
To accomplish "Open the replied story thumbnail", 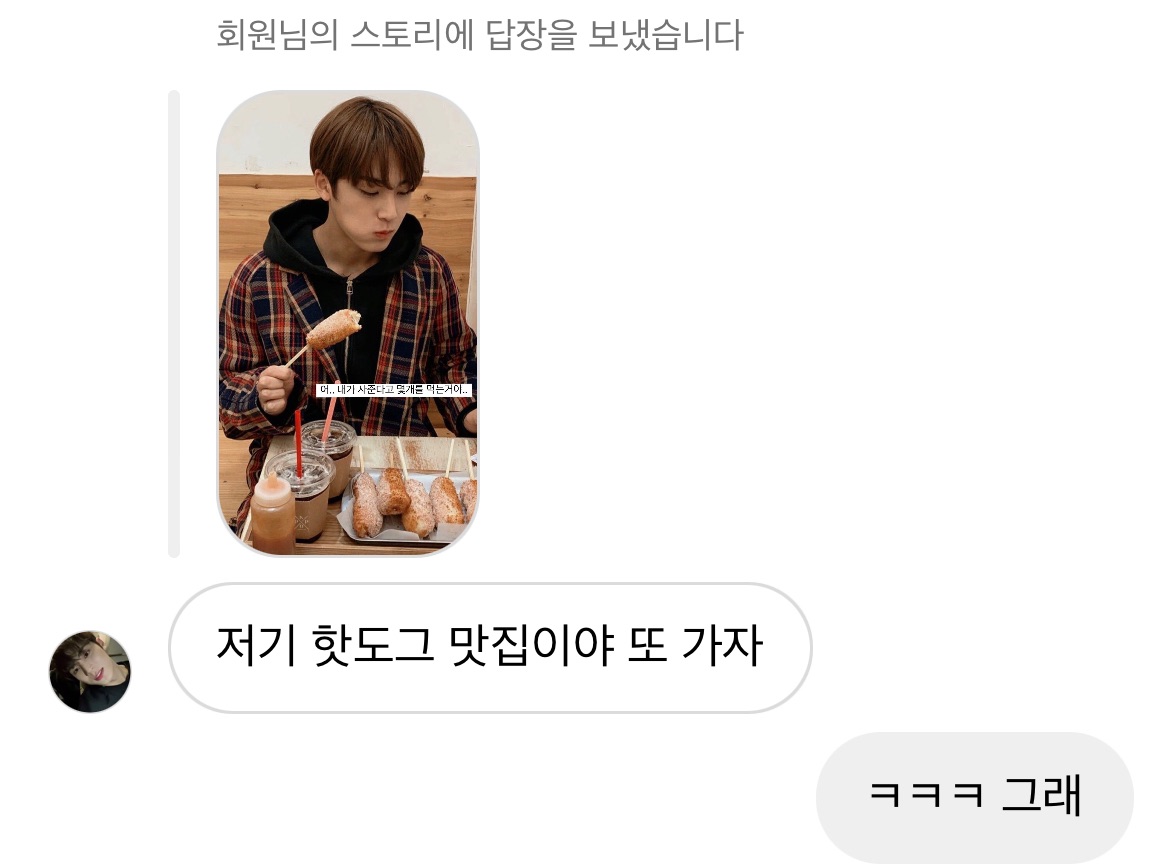I will [x=348, y=323].
